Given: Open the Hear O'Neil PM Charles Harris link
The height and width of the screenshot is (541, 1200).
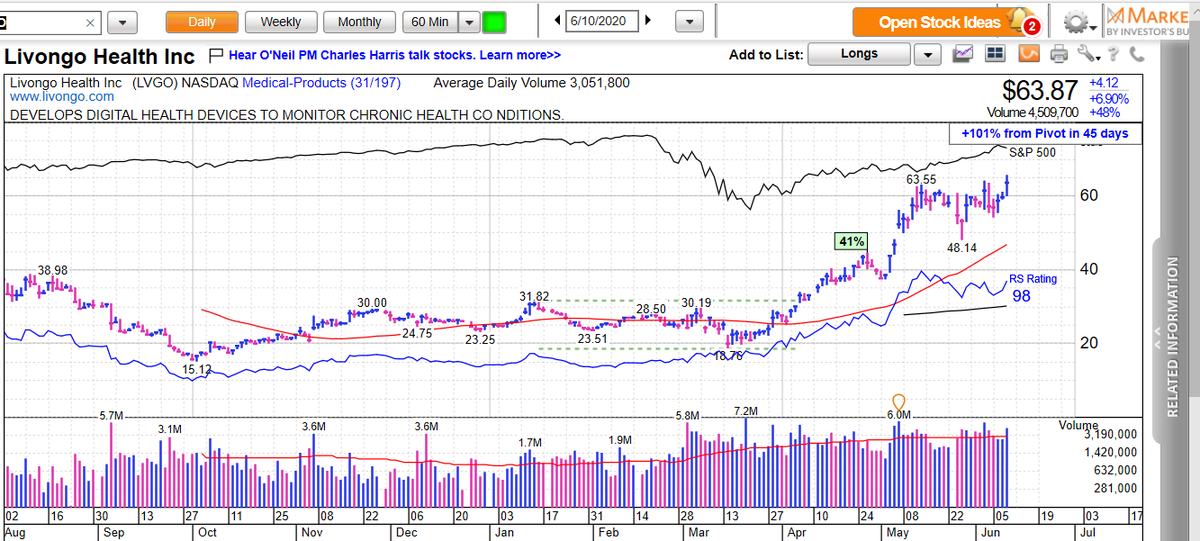Looking at the screenshot, I should tap(395, 56).
